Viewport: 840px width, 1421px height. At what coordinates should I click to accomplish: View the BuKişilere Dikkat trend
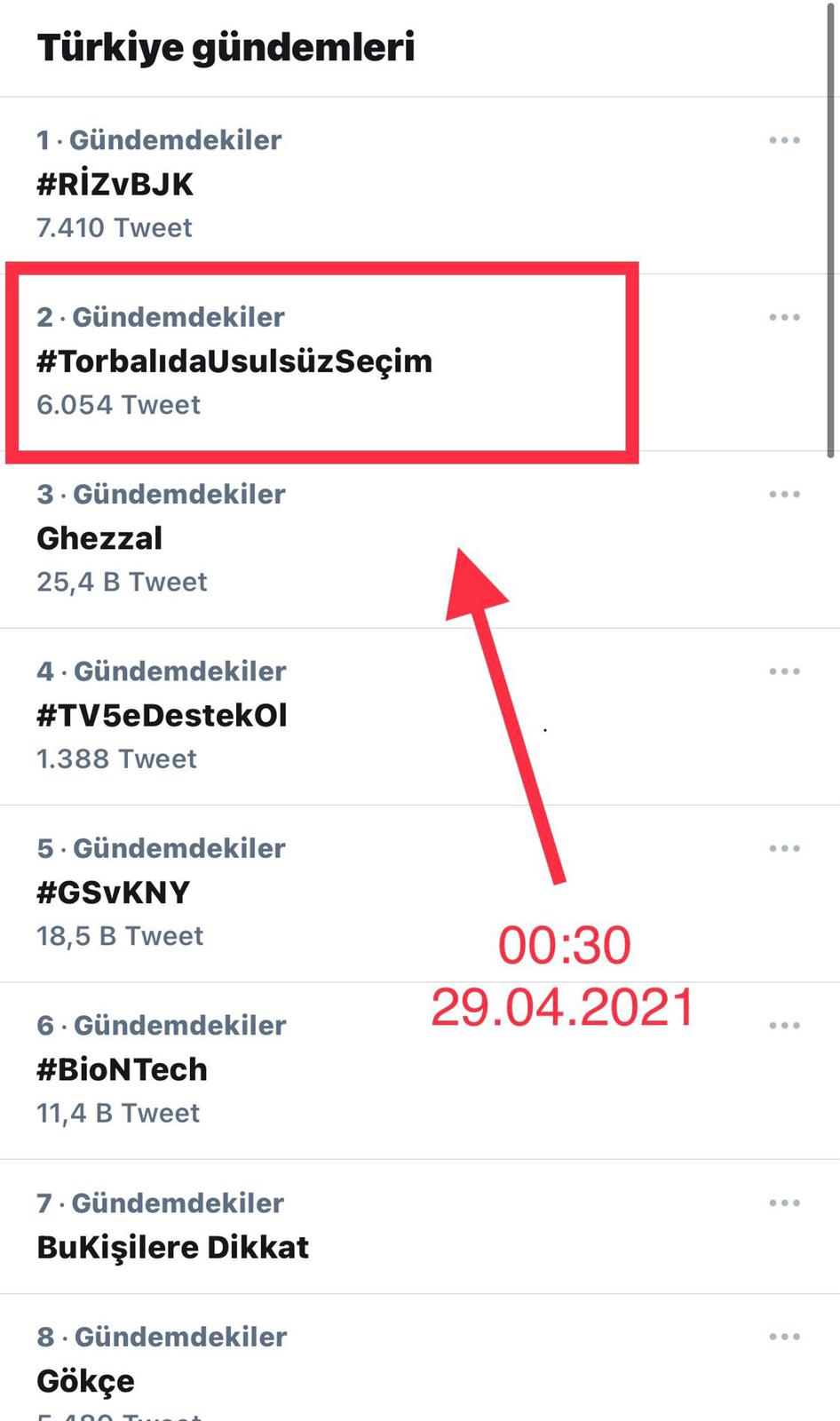point(172,1247)
